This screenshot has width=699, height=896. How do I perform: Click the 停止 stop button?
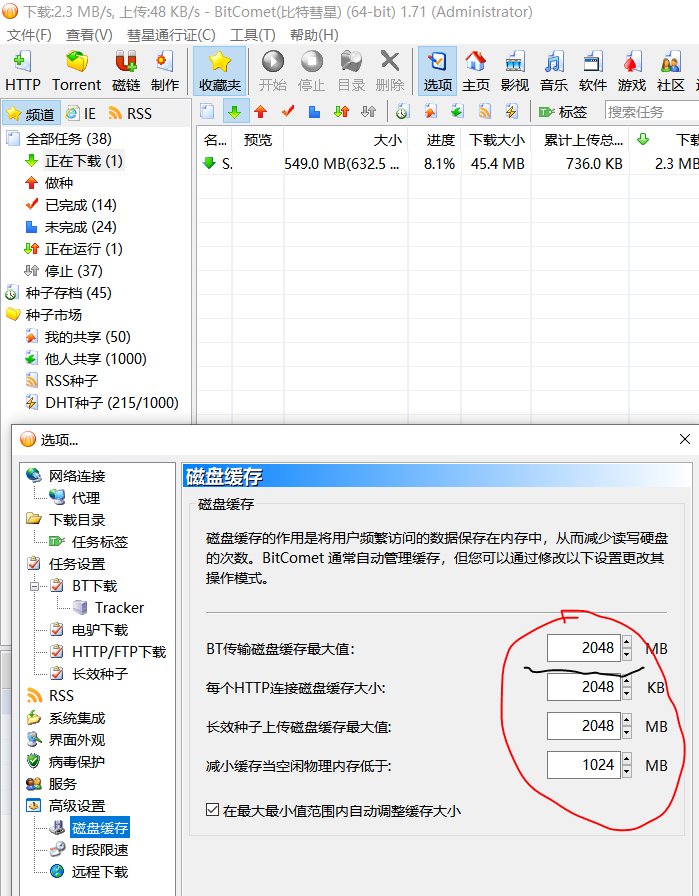coord(311,71)
